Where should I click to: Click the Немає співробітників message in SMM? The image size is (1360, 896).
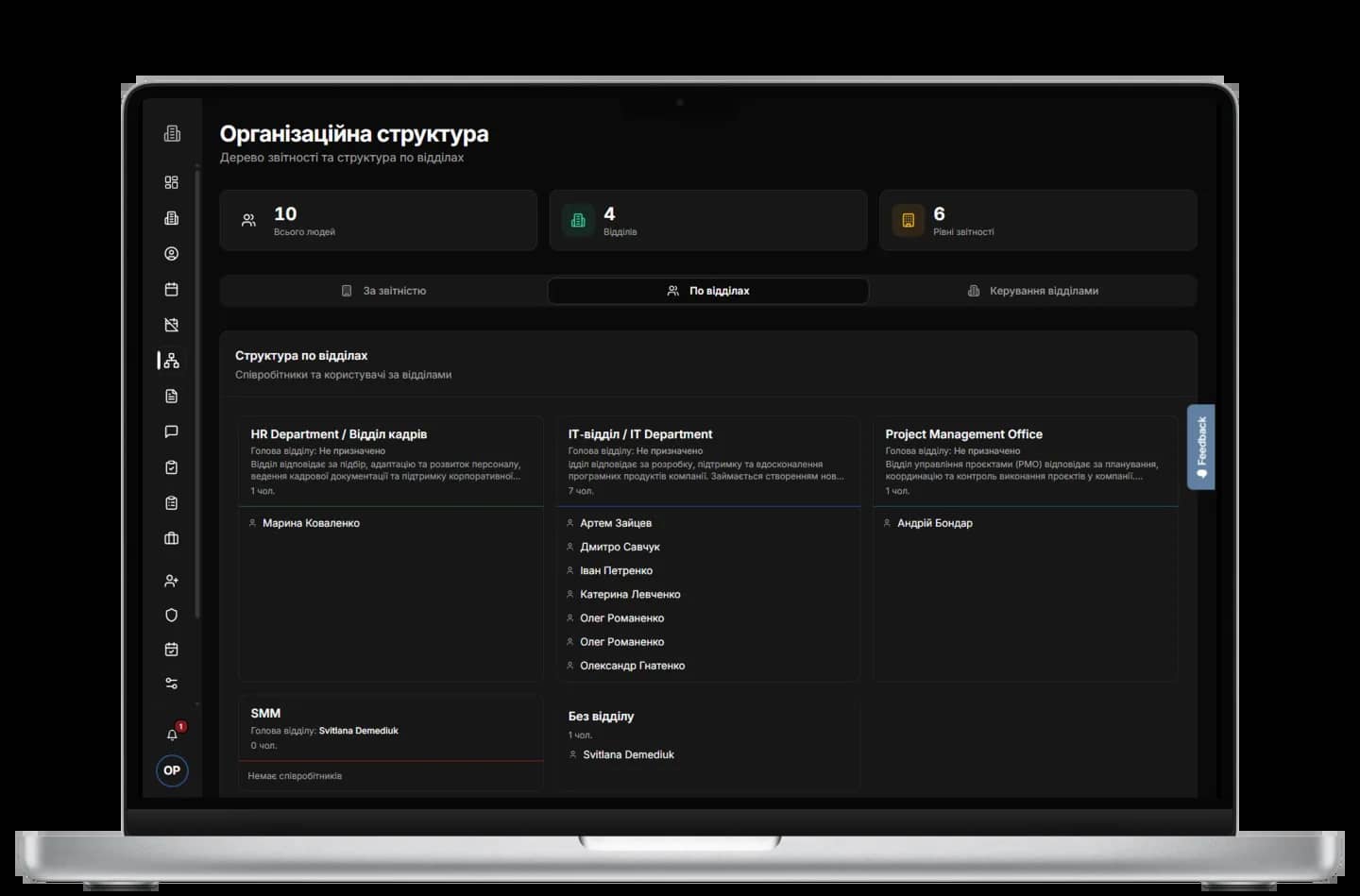(x=295, y=776)
